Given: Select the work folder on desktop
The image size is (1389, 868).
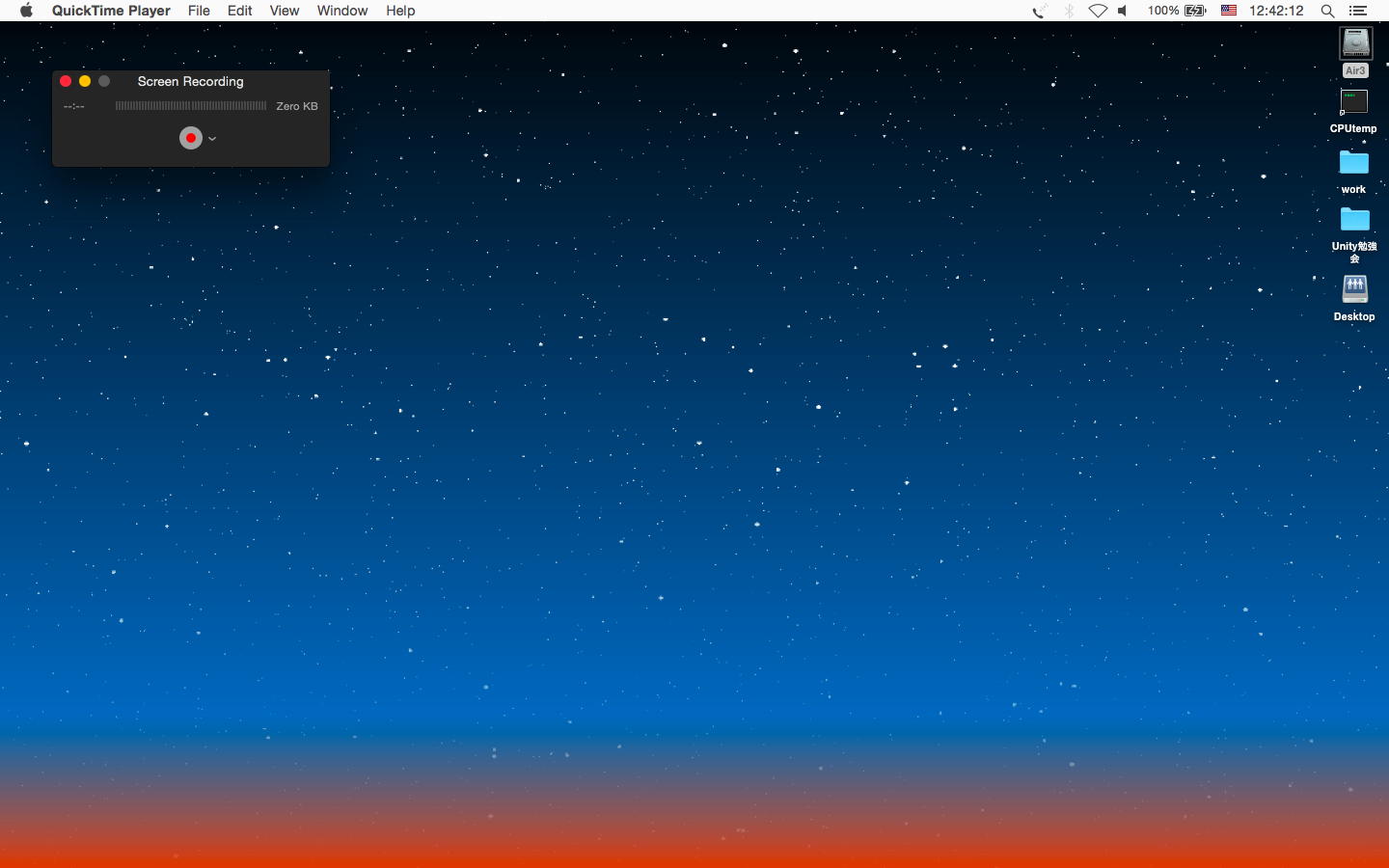Looking at the screenshot, I should pyautogui.click(x=1354, y=163).
